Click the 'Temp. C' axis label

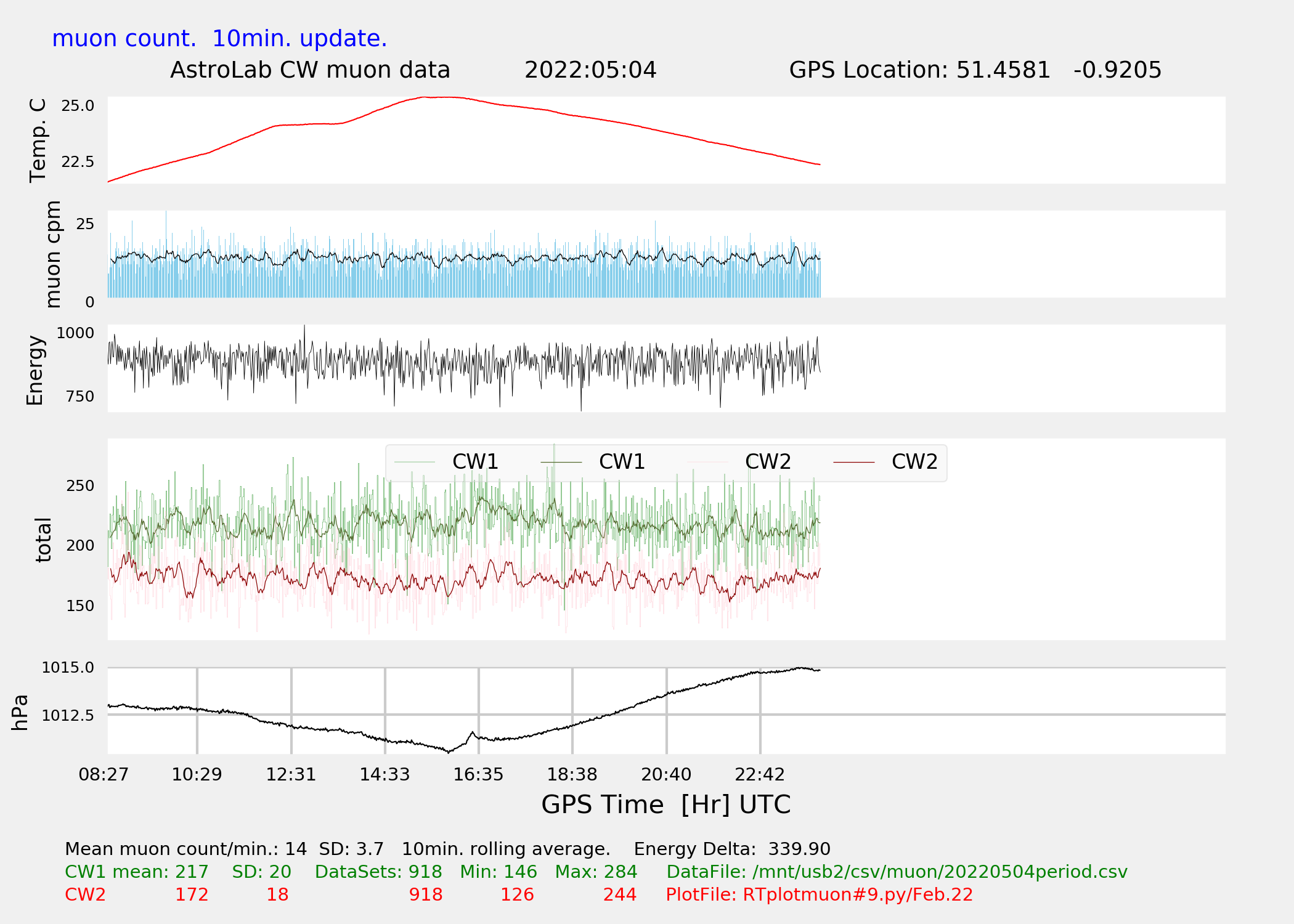(38, 140)
